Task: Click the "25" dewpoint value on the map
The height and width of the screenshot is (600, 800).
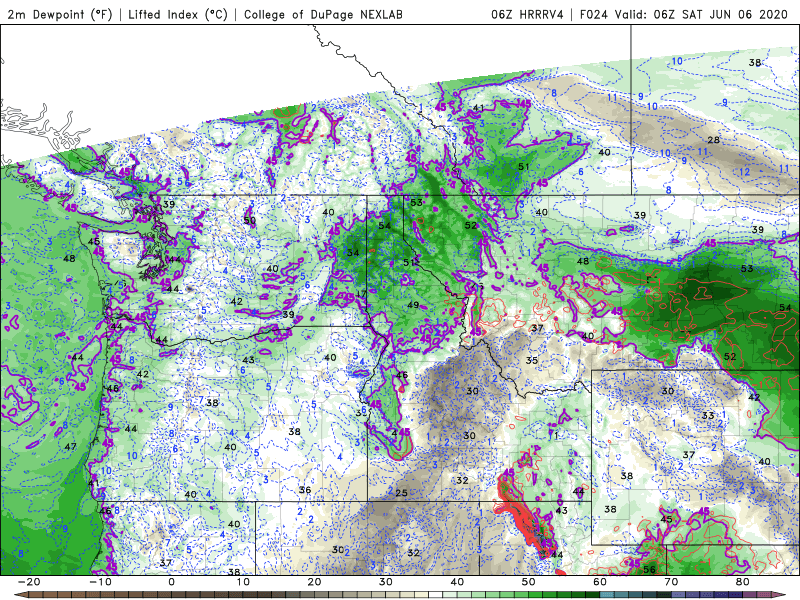Action: coord(402,493)
